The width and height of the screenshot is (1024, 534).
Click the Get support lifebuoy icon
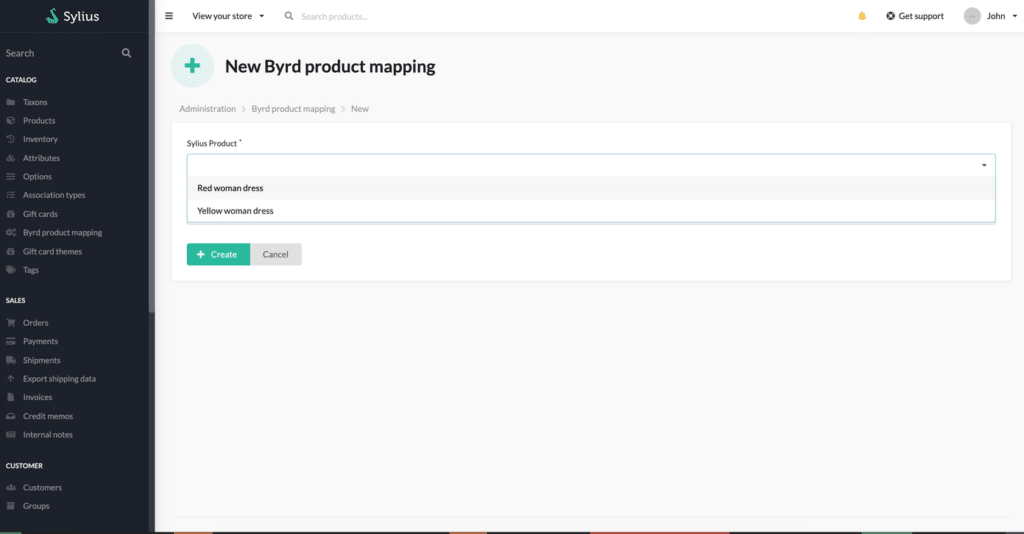[890, 16]
